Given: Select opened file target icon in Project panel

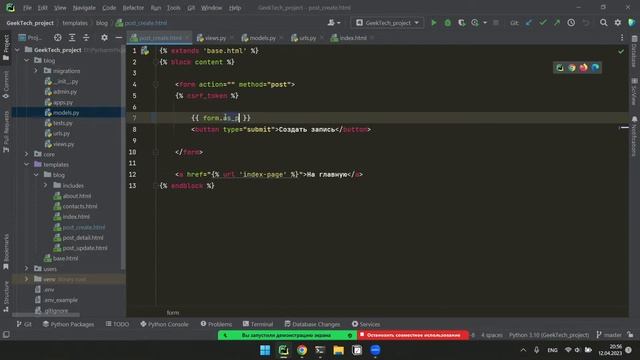Looking at the screenshot, I should (58, 38).
